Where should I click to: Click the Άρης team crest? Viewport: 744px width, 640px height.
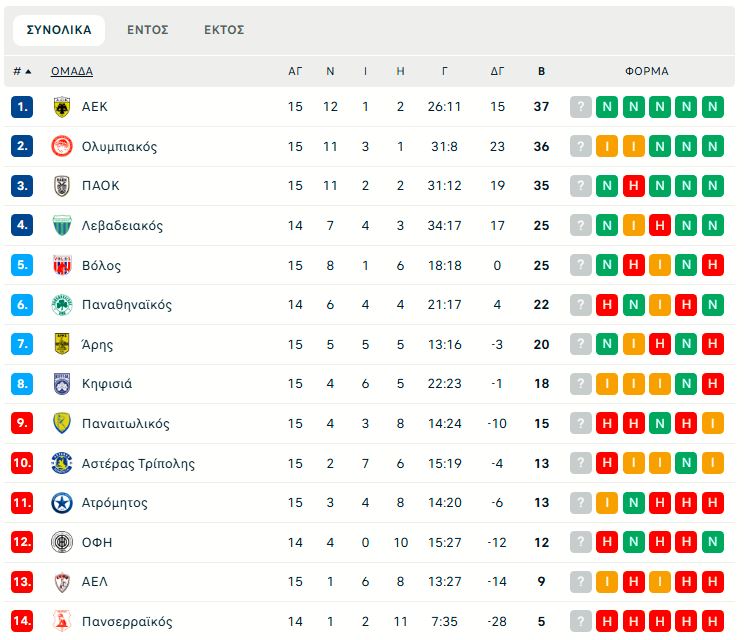(x=62, y=344)
